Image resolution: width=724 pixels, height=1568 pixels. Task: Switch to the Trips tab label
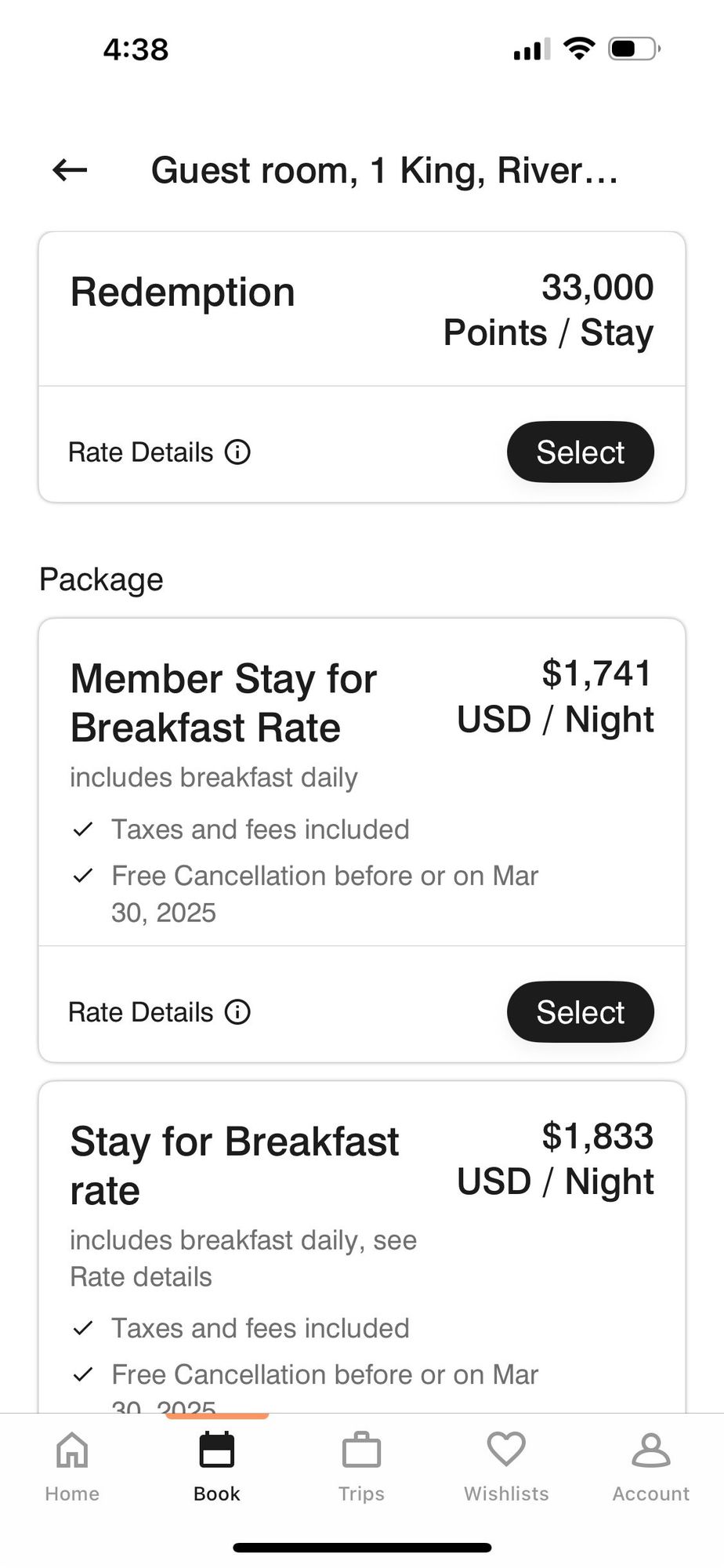[361, 1494]
